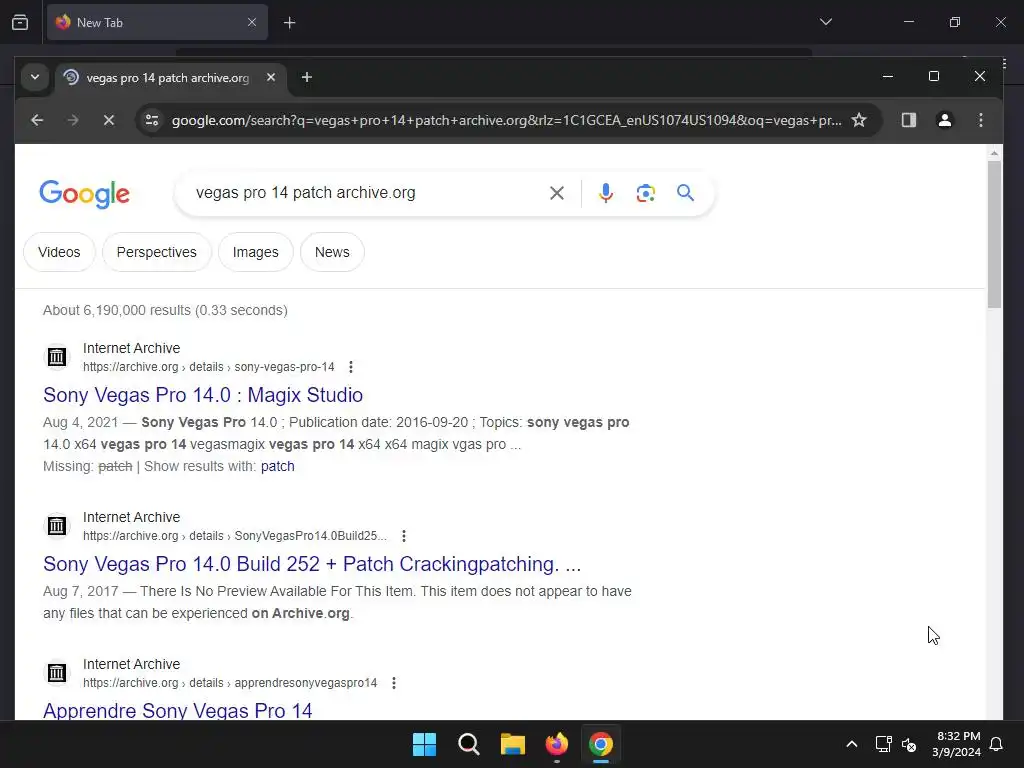1024x768 pixels.
Task: Clear the Google search box text
Action: (556, 193)
